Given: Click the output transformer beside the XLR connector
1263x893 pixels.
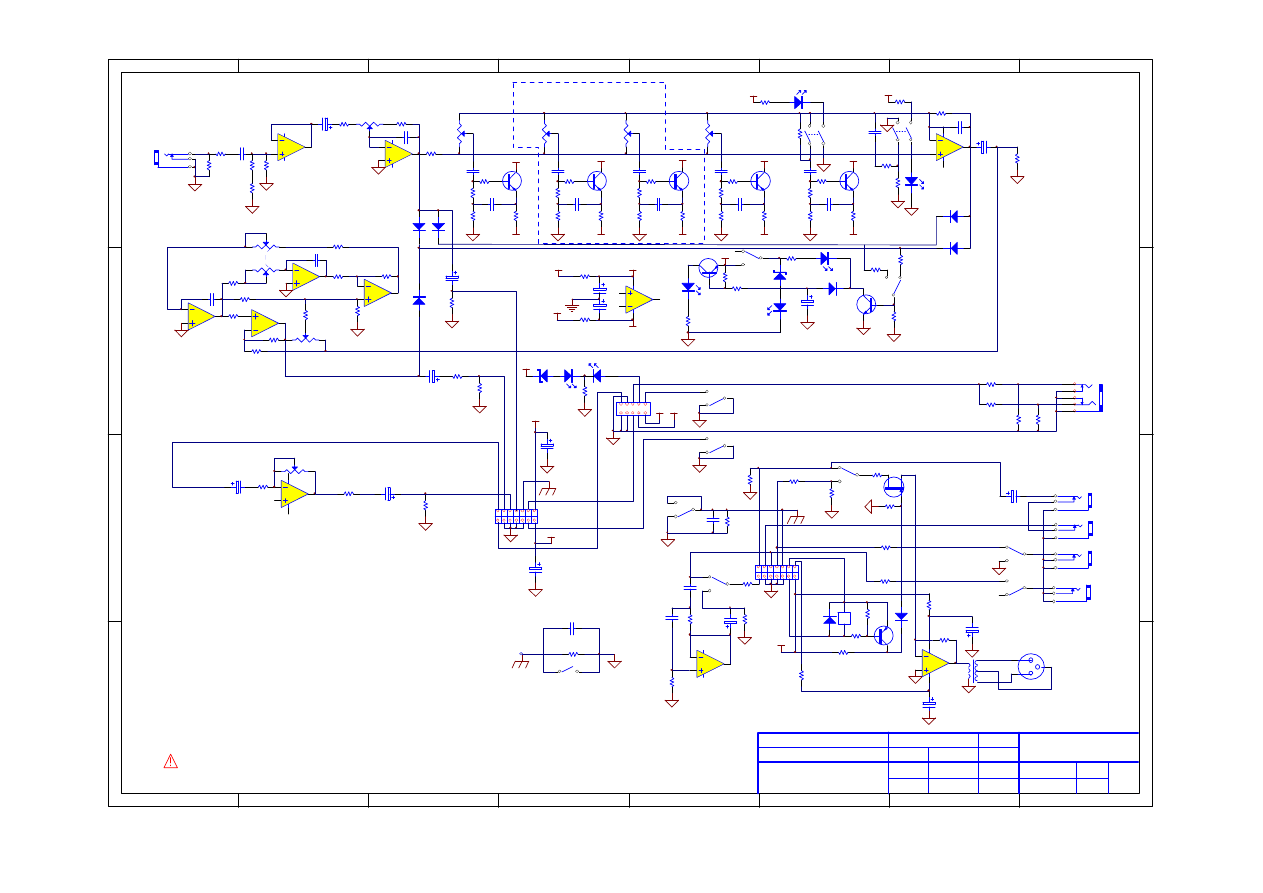Looking at the screenshot, I should tap(972, 671).
